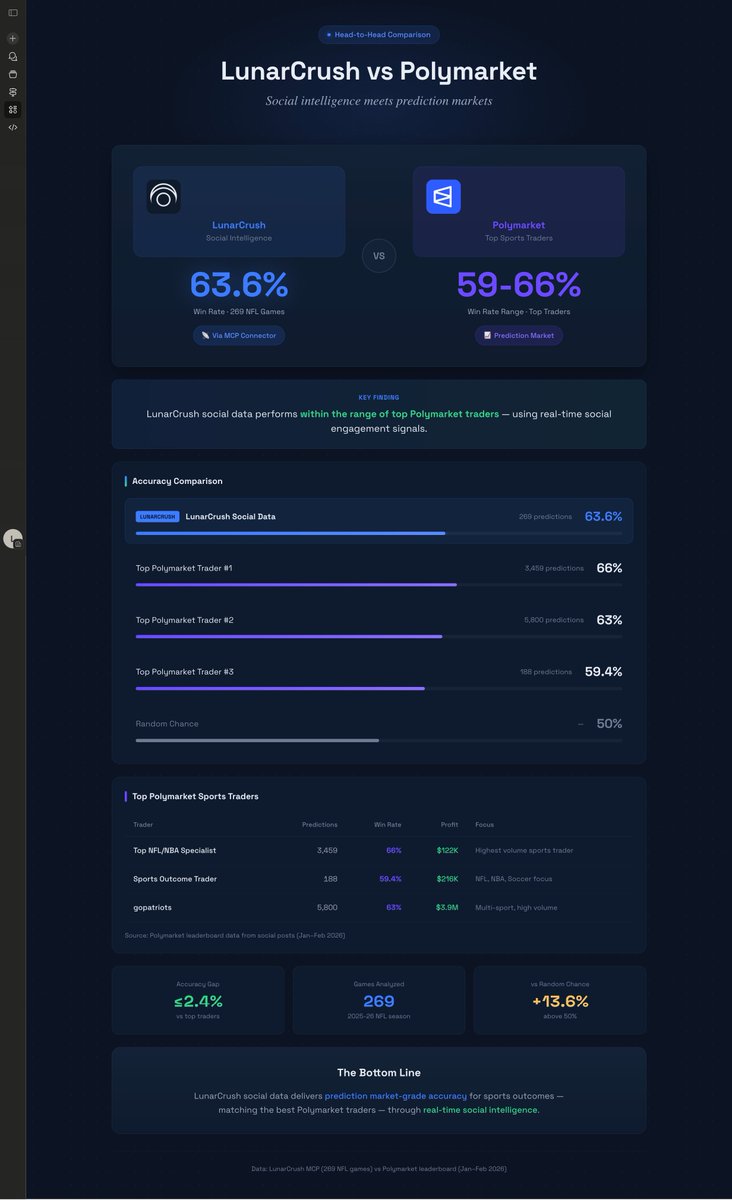732x1200 pixels.
Task: Click the 50% value for Random Chance
Action: pyautogui.click(x=609, y=724)
